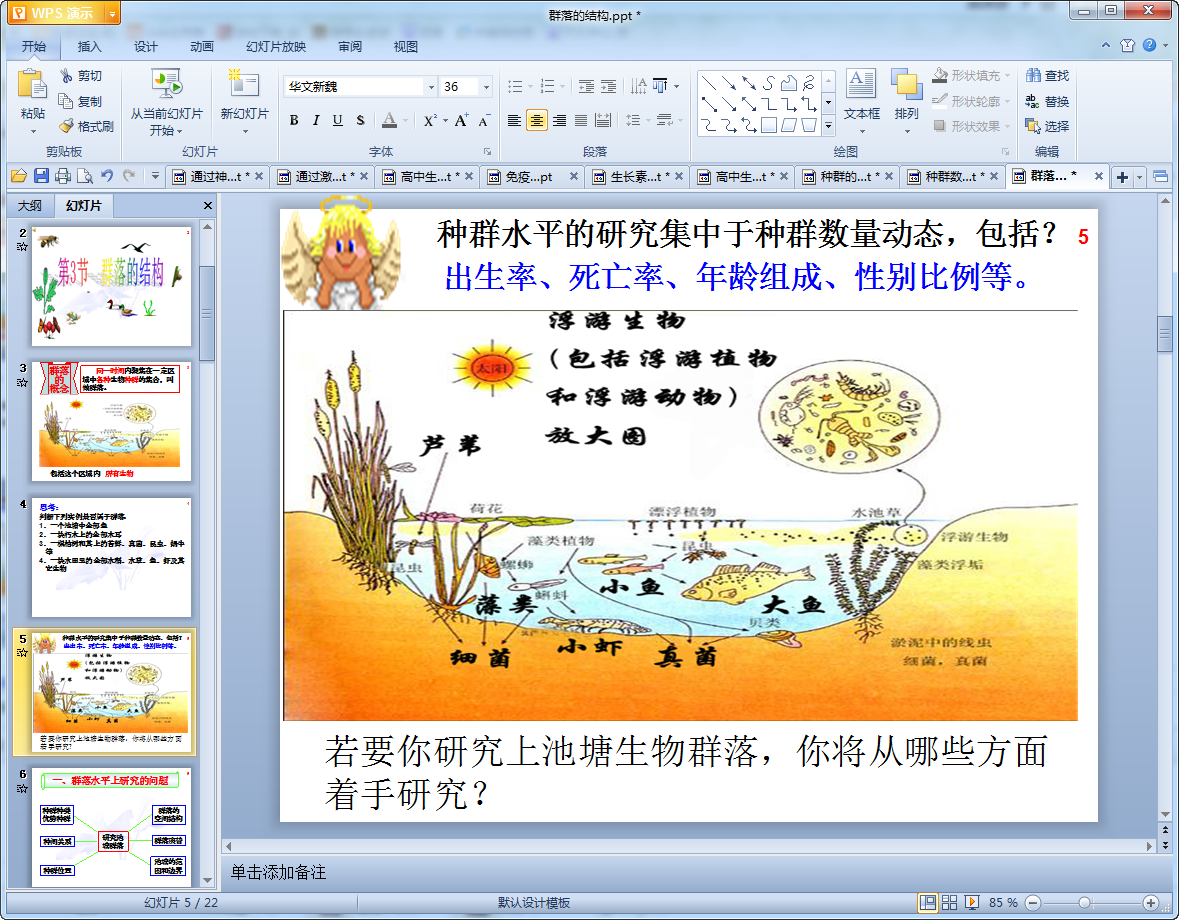Image resolution: width=1179 pixels, height=920 pixels.
Task: Toggle Italic formatting
Action: [316, 120]
